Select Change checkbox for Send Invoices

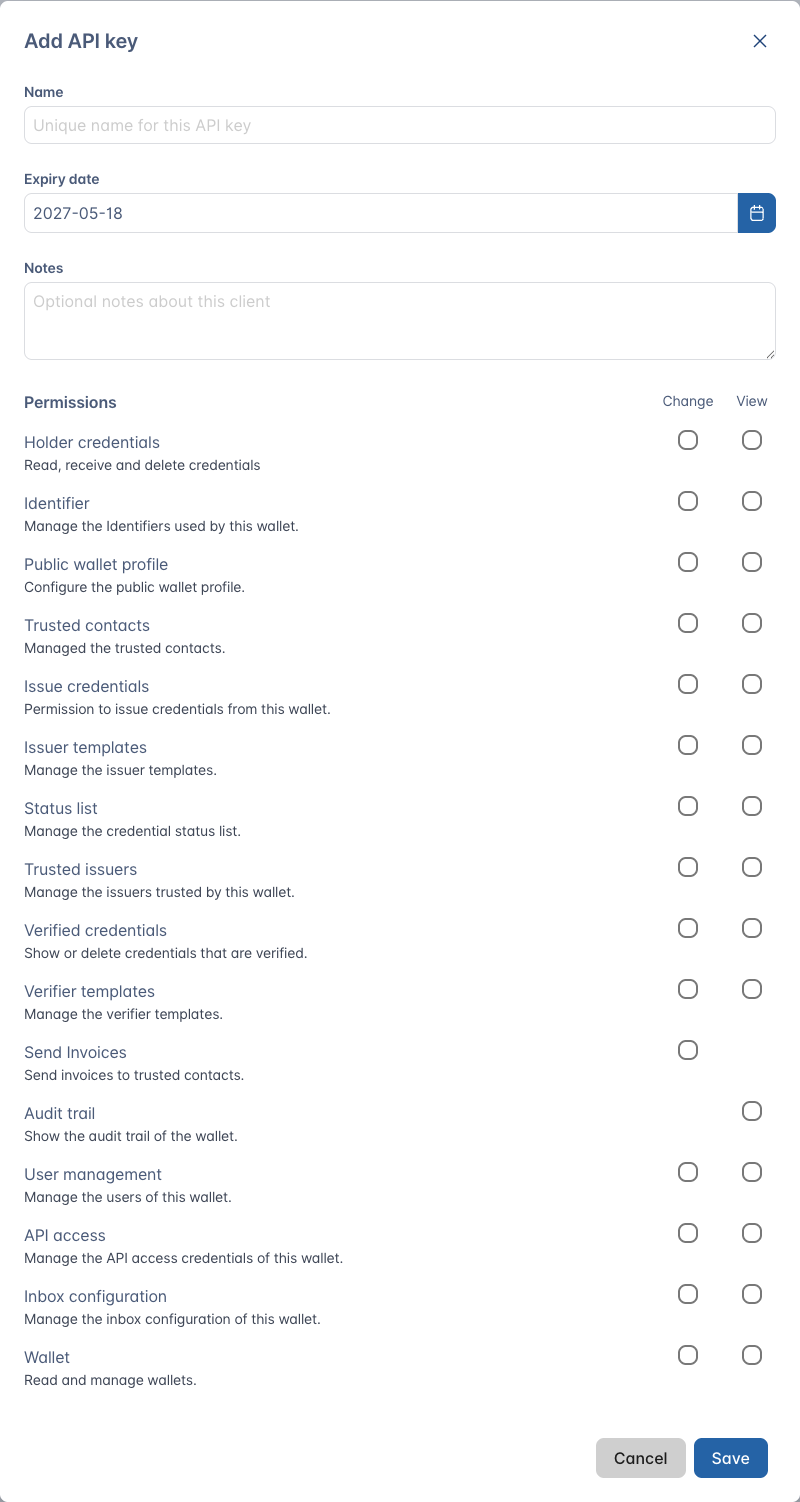click(688, 1050)
